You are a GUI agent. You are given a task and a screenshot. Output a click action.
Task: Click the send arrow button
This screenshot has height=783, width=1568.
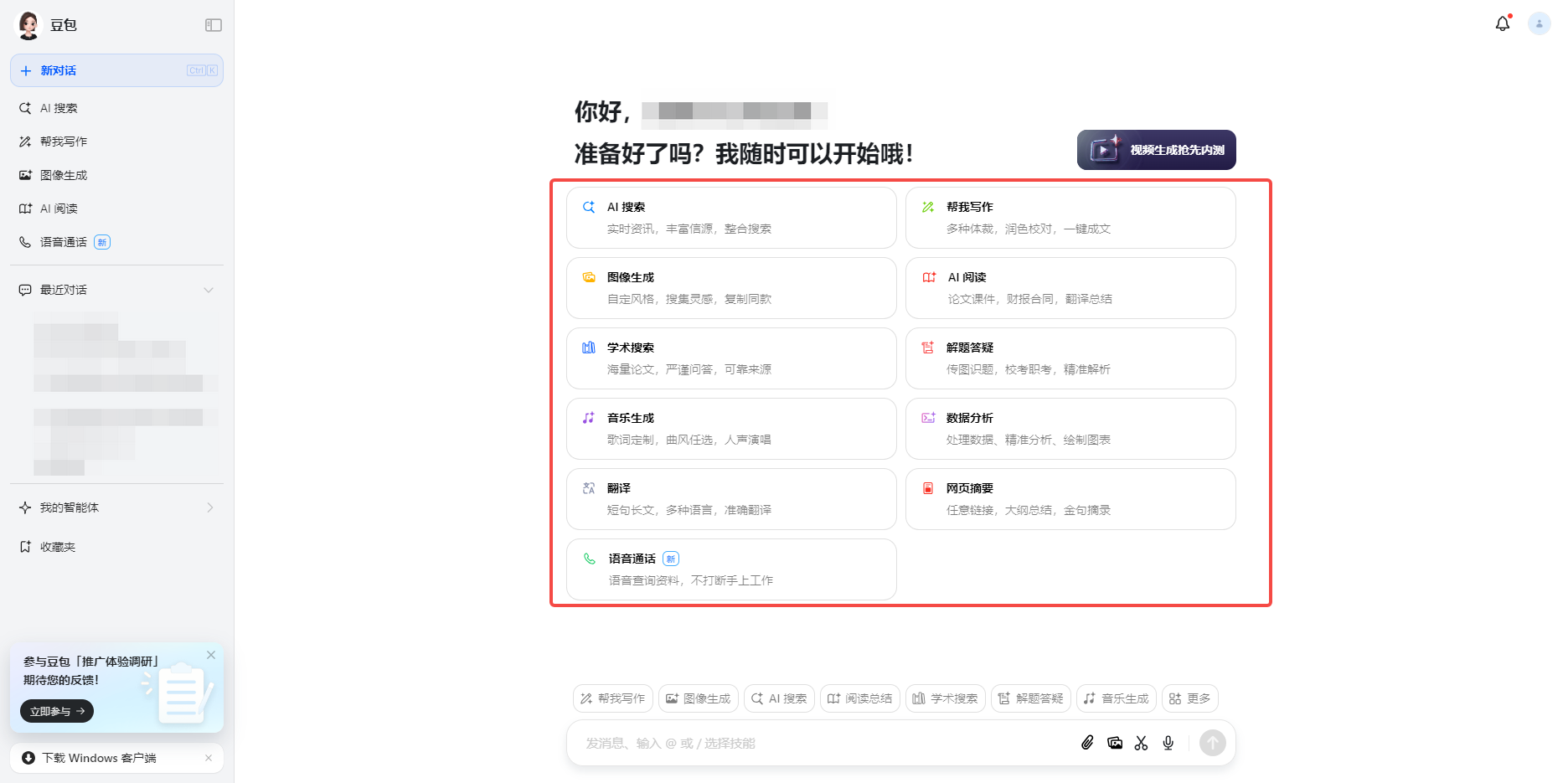[1213, 743]
